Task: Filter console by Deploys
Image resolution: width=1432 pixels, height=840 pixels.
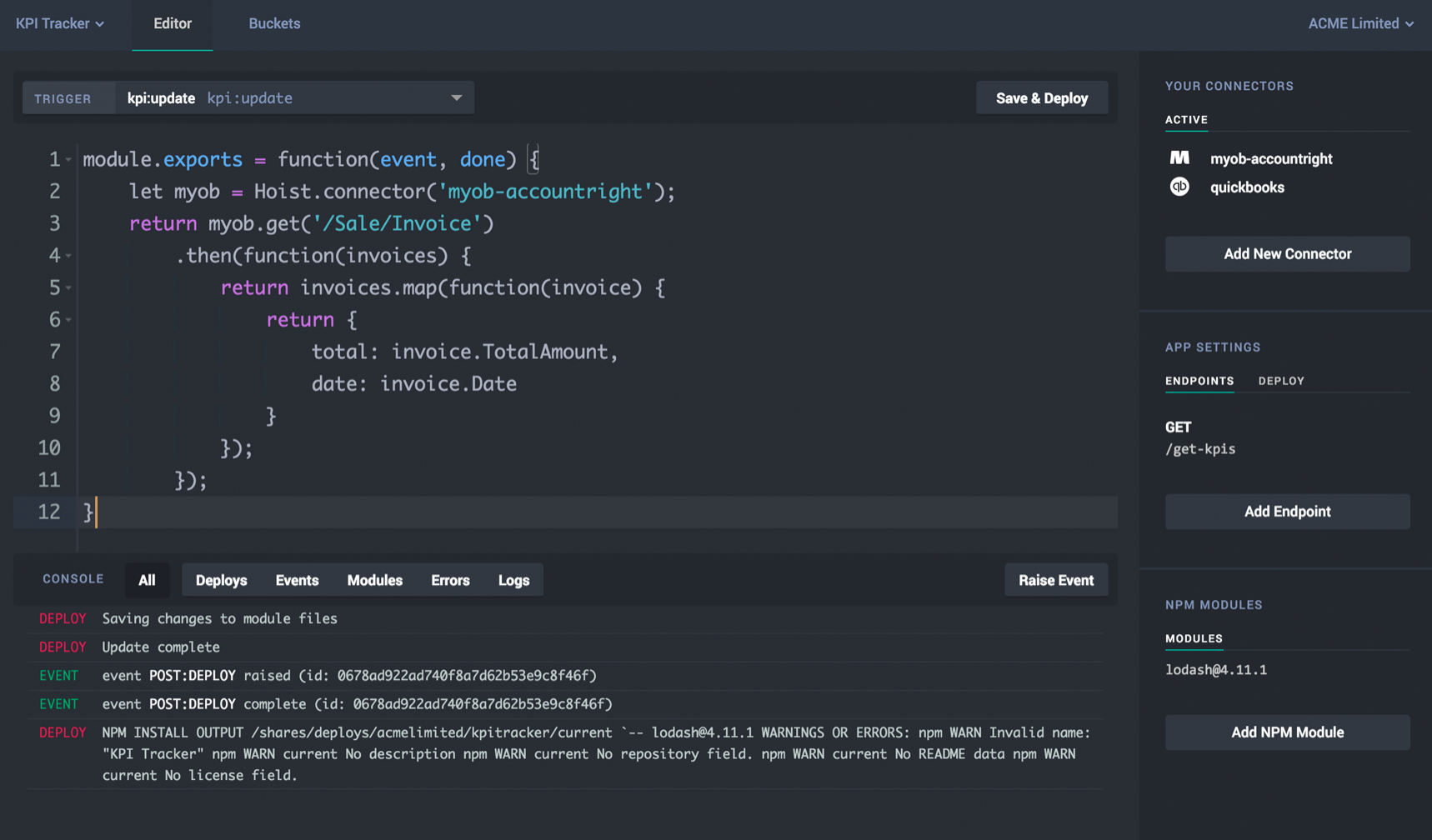Action: [221, 580]
